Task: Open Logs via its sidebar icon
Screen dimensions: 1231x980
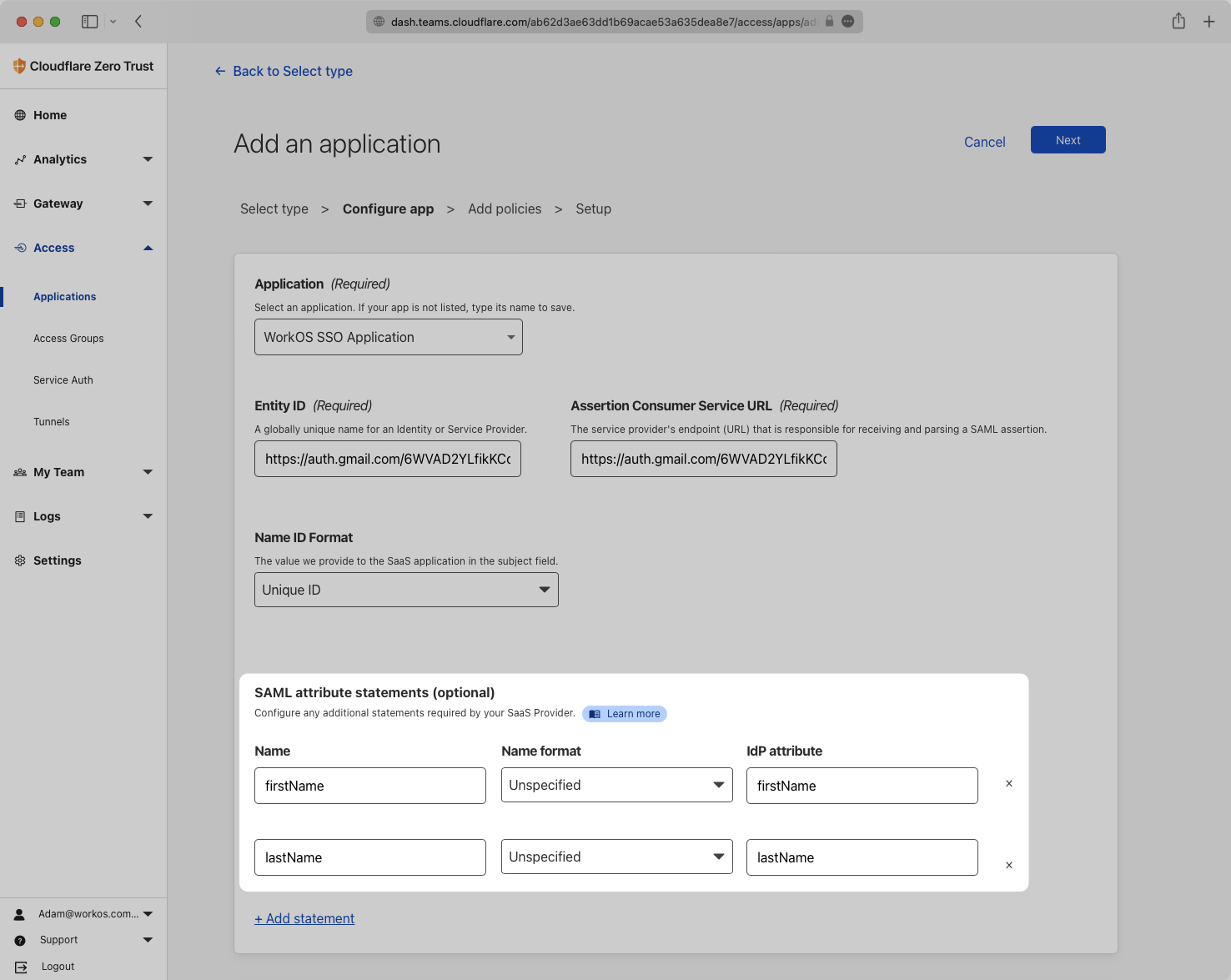Action: pos(21,516)
